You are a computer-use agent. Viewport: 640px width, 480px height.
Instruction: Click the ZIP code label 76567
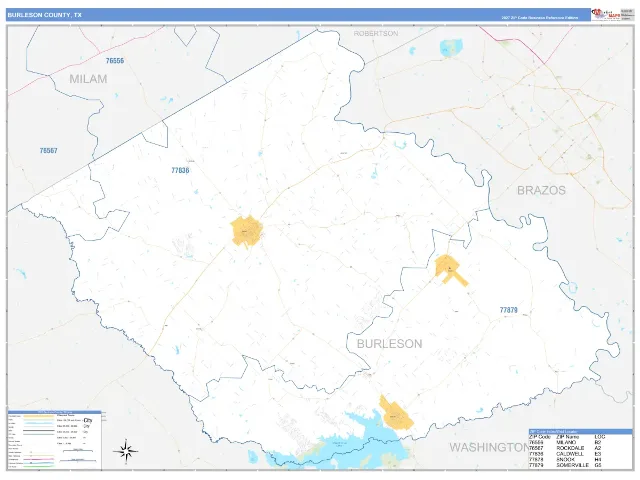(x=49, y=151)
